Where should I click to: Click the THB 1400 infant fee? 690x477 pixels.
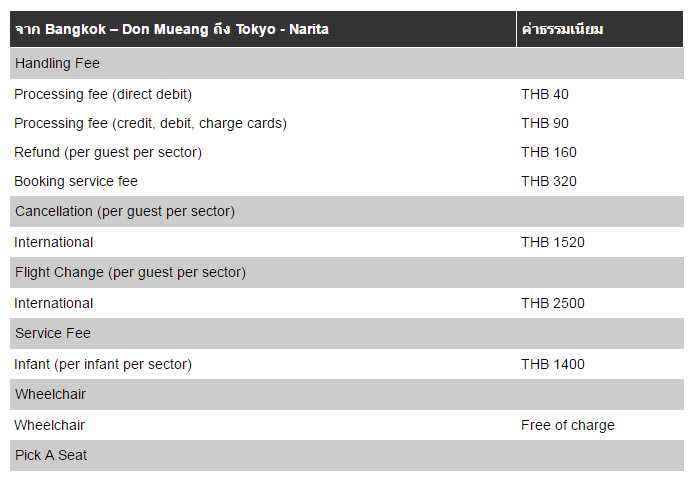coord(553,364)
